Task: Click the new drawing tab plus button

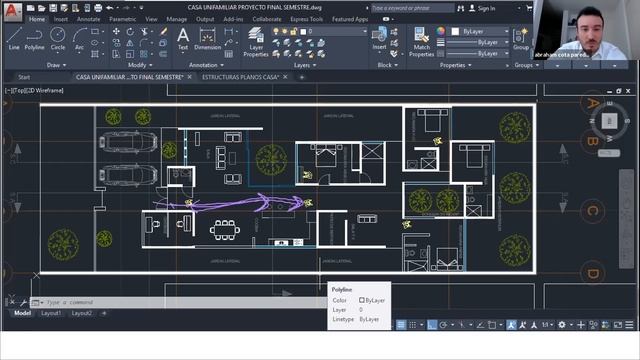Action: click(x=302, y=77)
